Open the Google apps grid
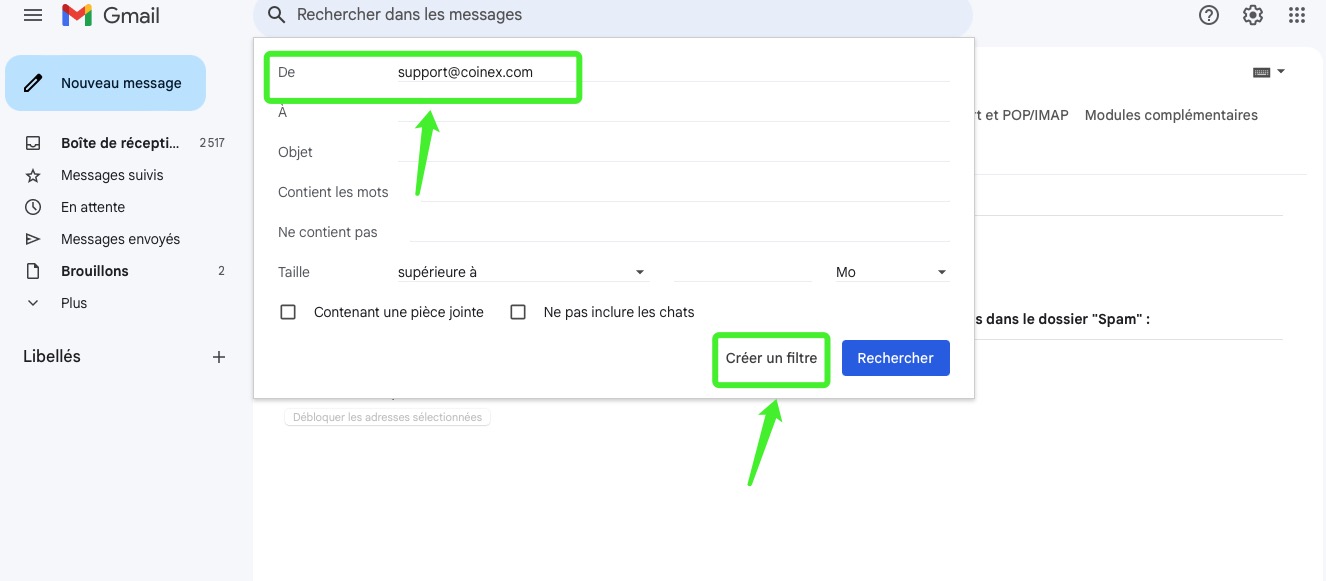1326x581 pixels. point(1296,16)
